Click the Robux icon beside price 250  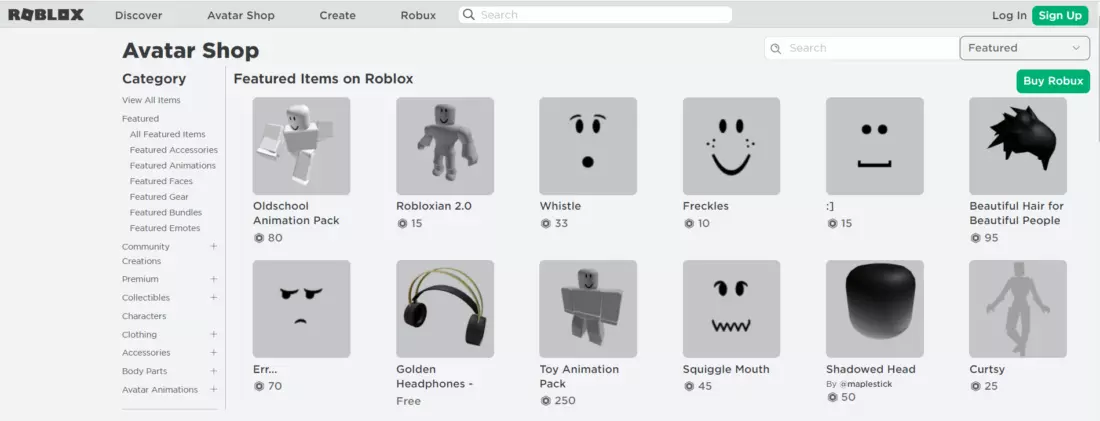click(x=545, y=401)
